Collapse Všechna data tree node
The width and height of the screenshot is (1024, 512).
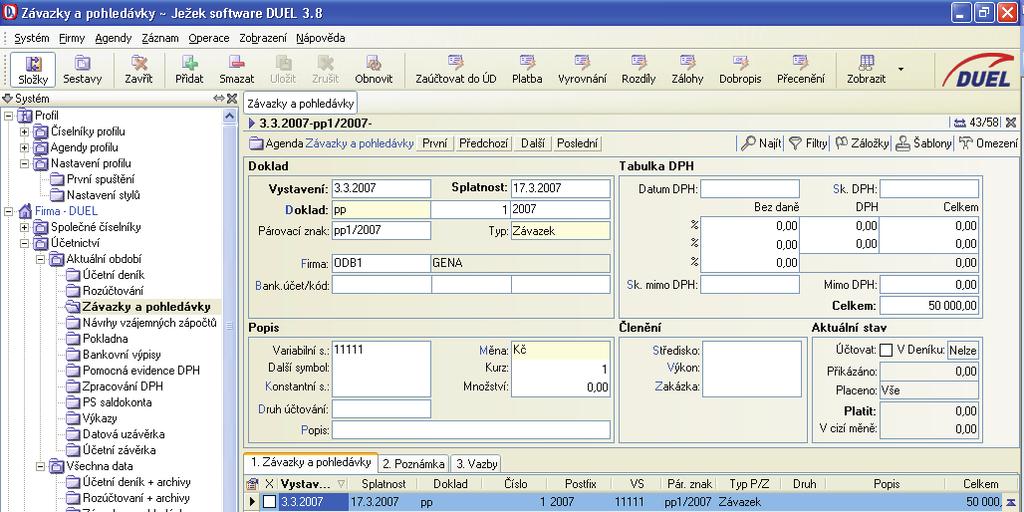click(40, 466)
